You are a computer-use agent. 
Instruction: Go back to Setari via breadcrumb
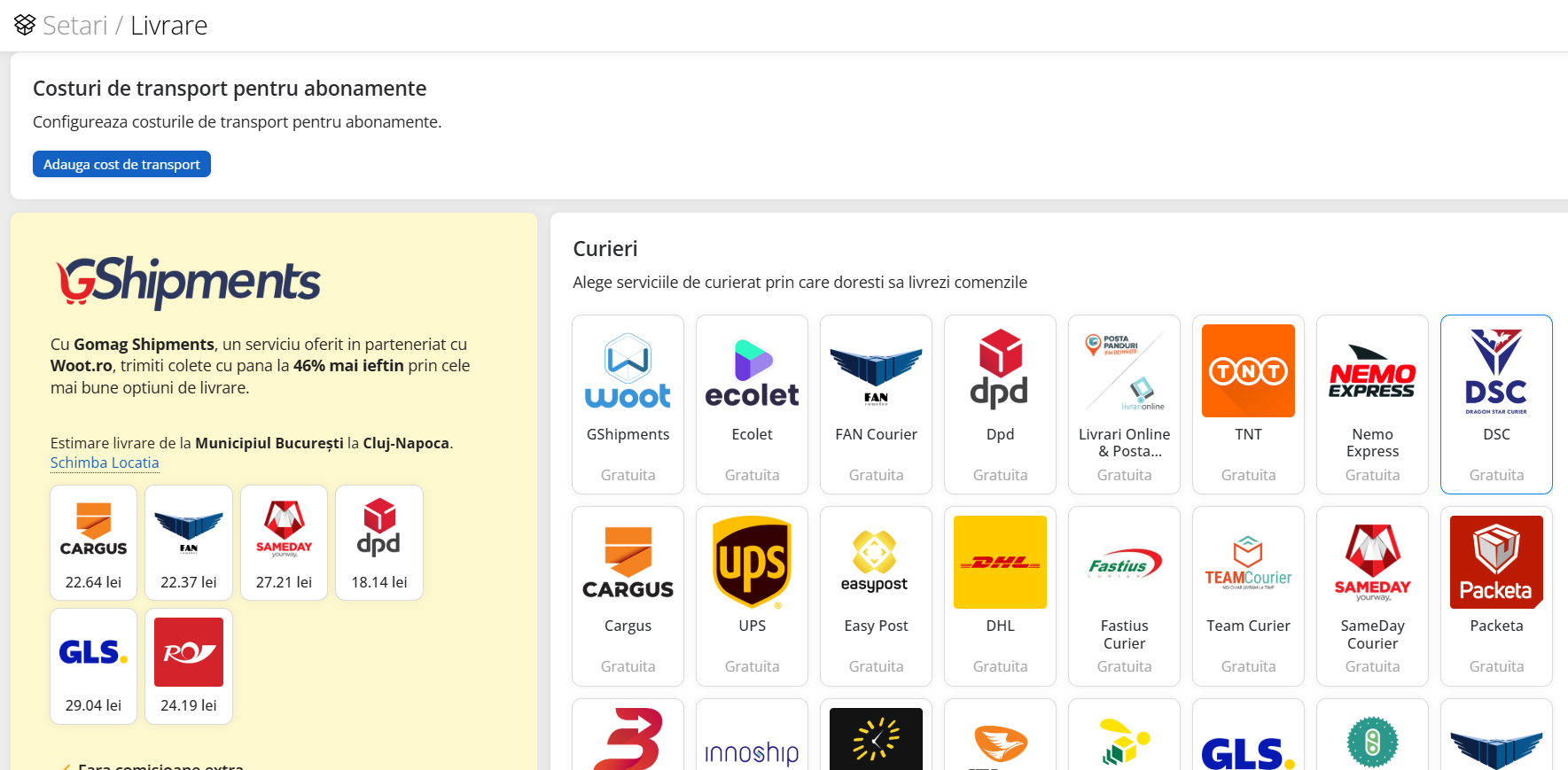tap(75, 26)
